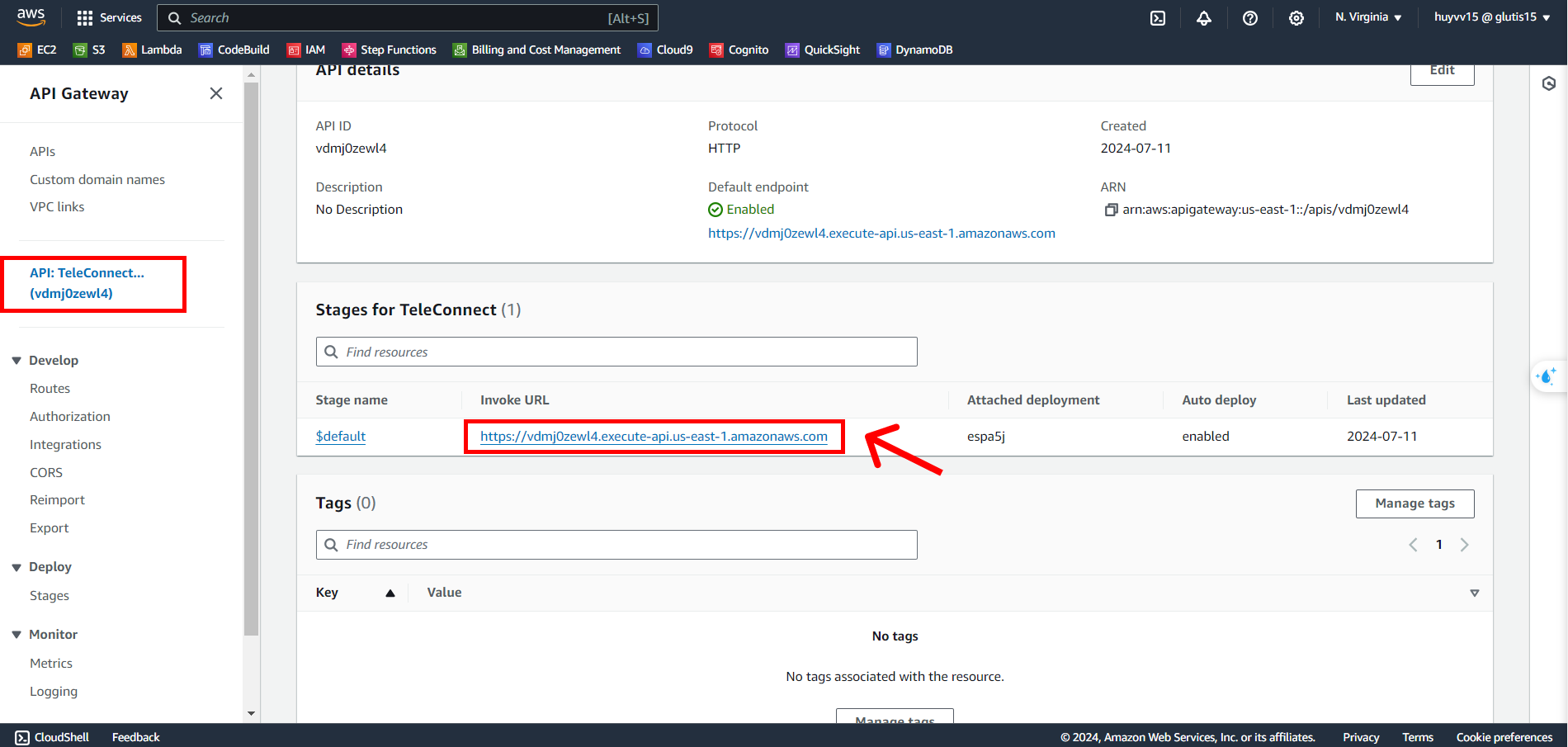Screen dimensions: 1568x747
Task: Open the help question mark icon
Action: coord(1250,17)
